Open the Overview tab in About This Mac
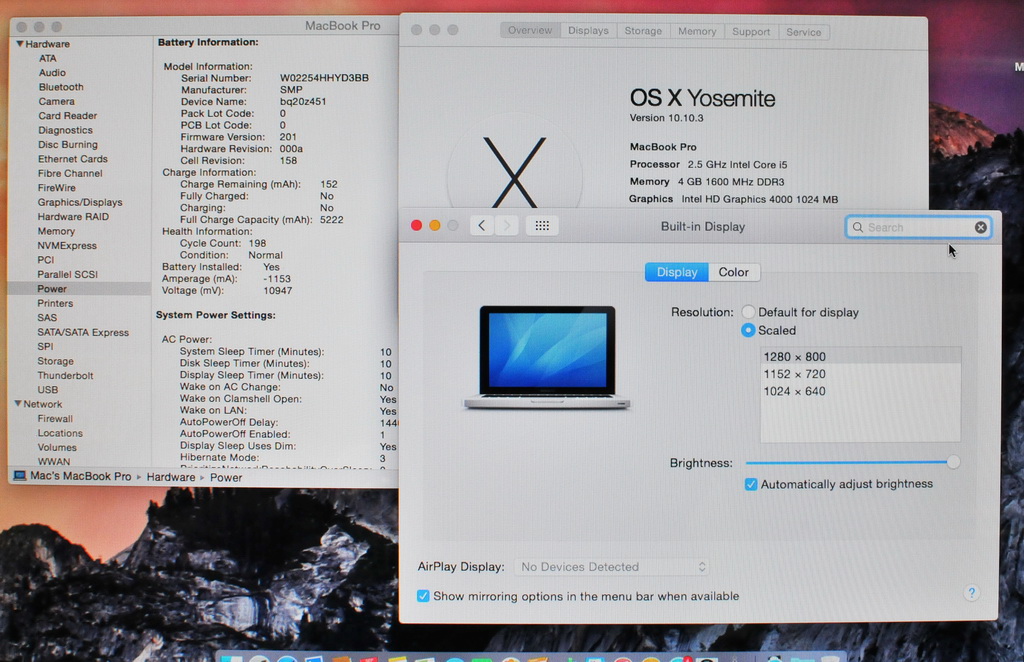This screenshot has height=662, width=1024. pos(530,31)
